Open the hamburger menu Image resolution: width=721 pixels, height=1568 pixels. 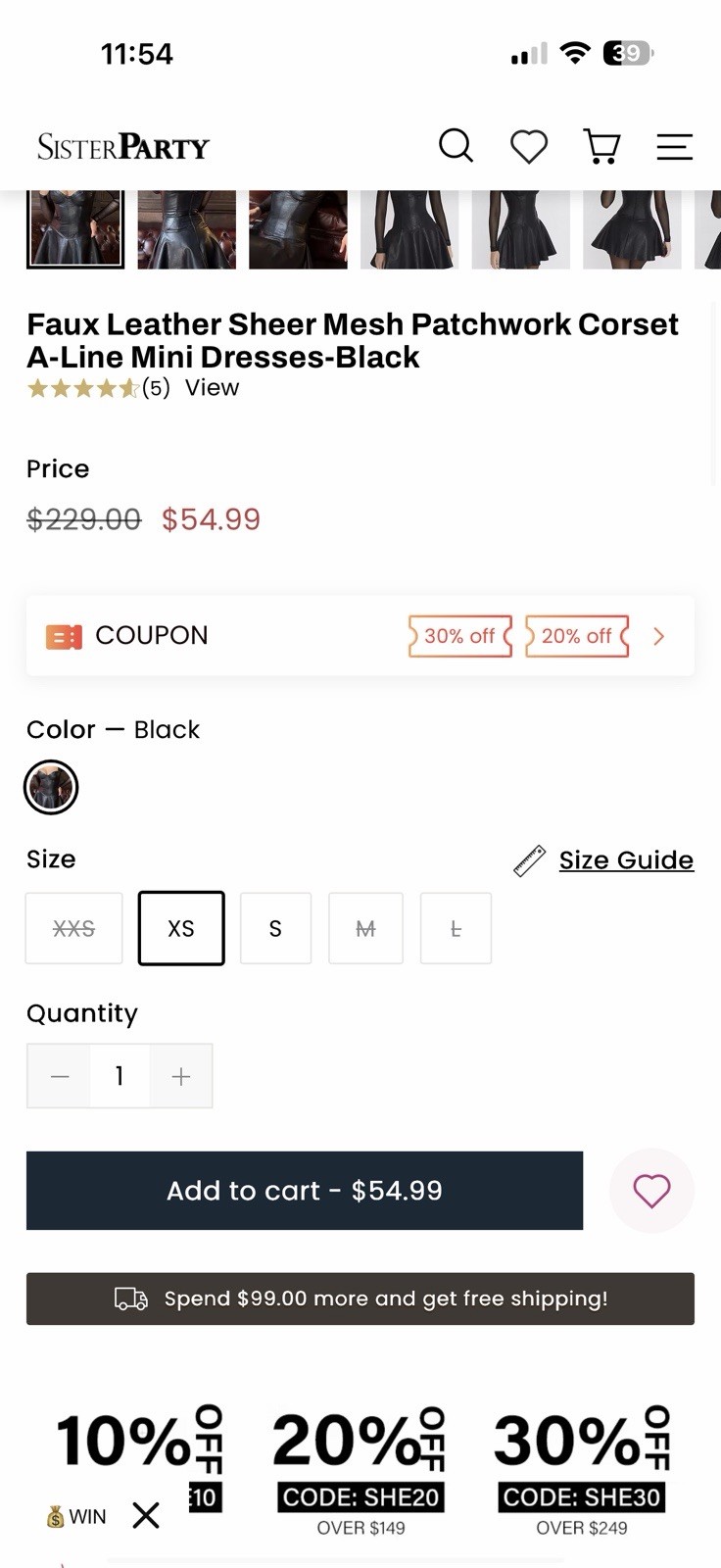(x=675, y=147)
